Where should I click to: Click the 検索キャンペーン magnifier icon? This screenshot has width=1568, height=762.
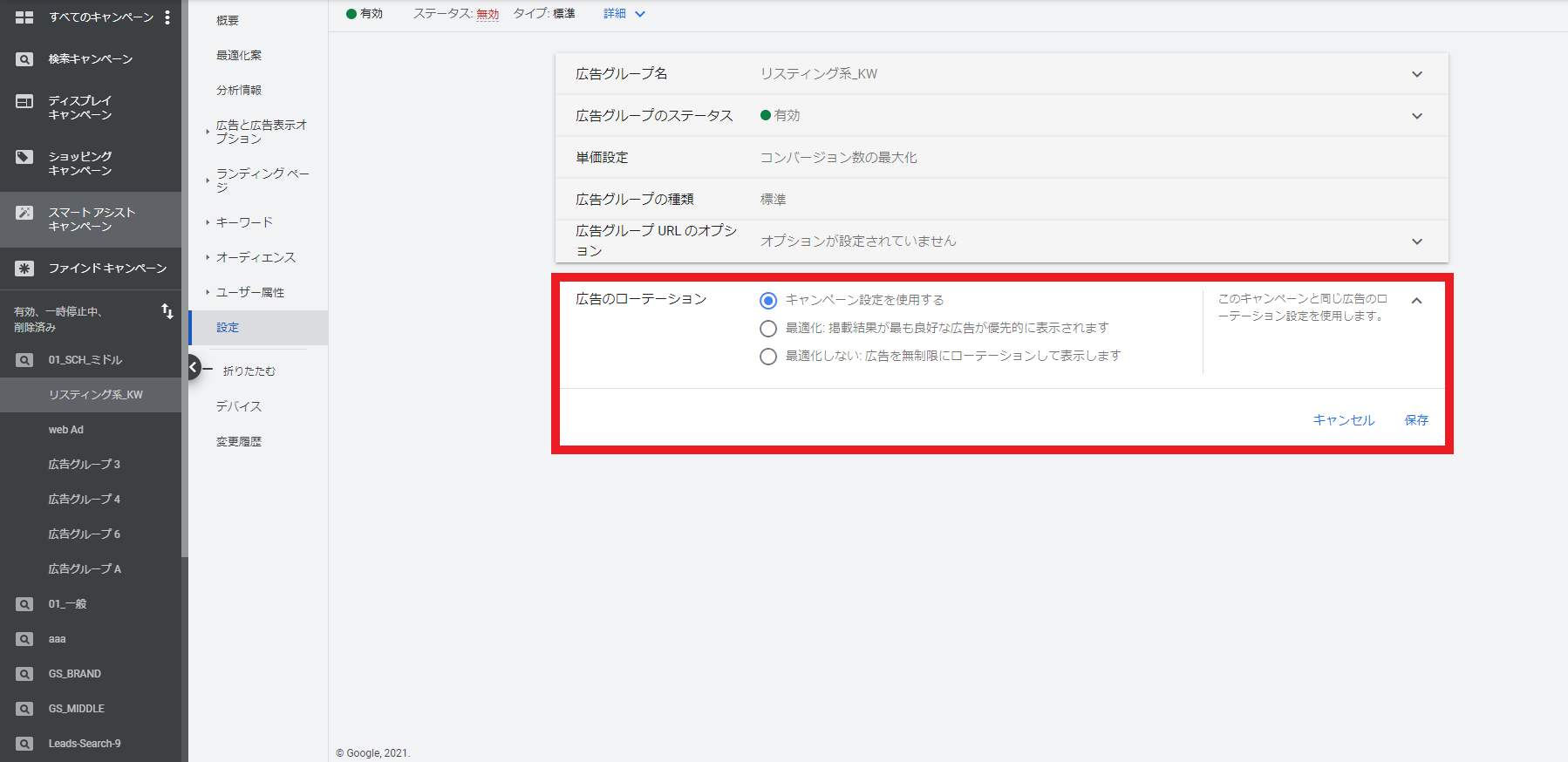tap(24, 59)
